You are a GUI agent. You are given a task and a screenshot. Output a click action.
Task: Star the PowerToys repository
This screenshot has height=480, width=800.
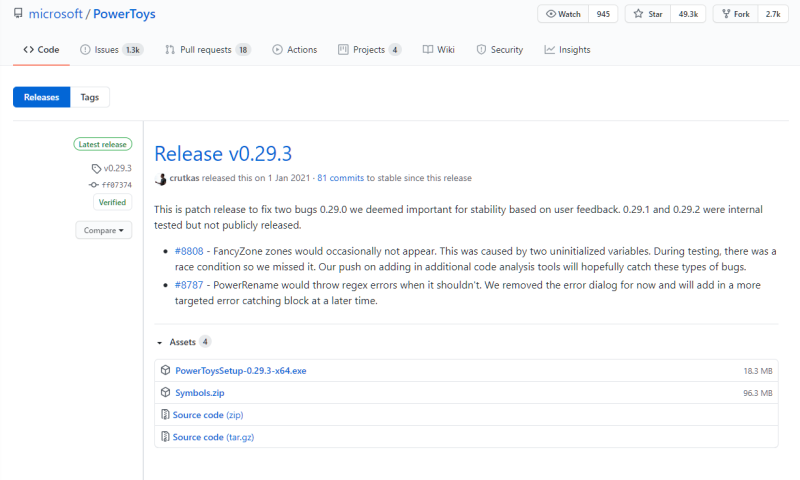tap(648, 14)
